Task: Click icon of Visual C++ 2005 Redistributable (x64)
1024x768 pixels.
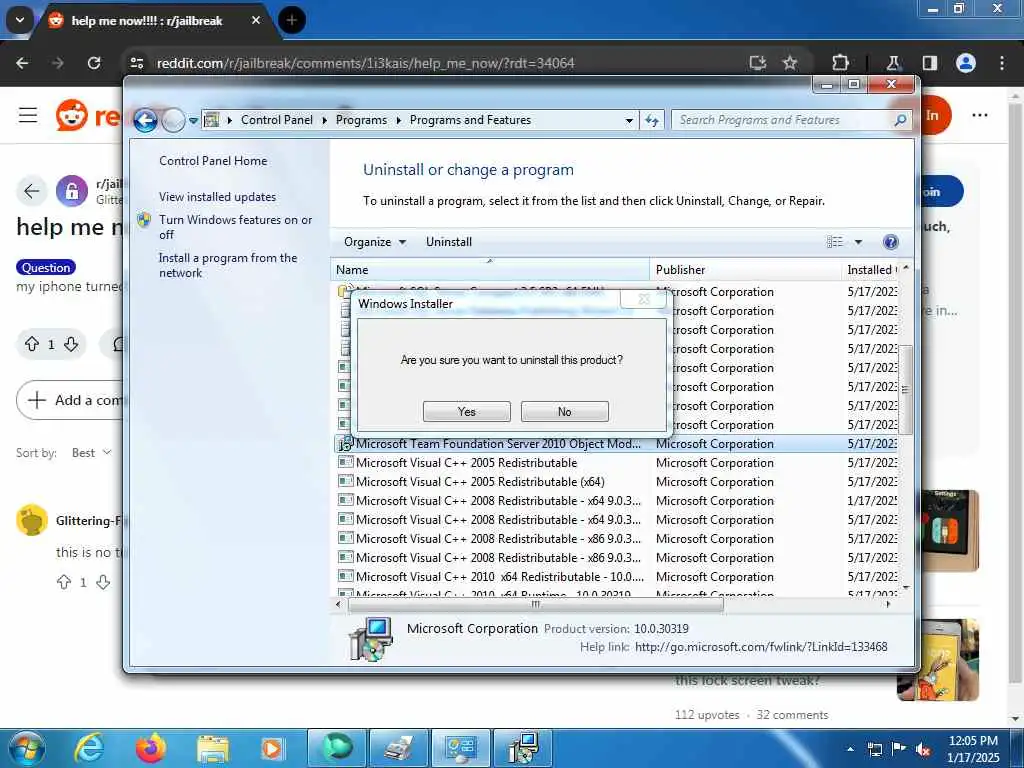Action: tap(345, 481)
